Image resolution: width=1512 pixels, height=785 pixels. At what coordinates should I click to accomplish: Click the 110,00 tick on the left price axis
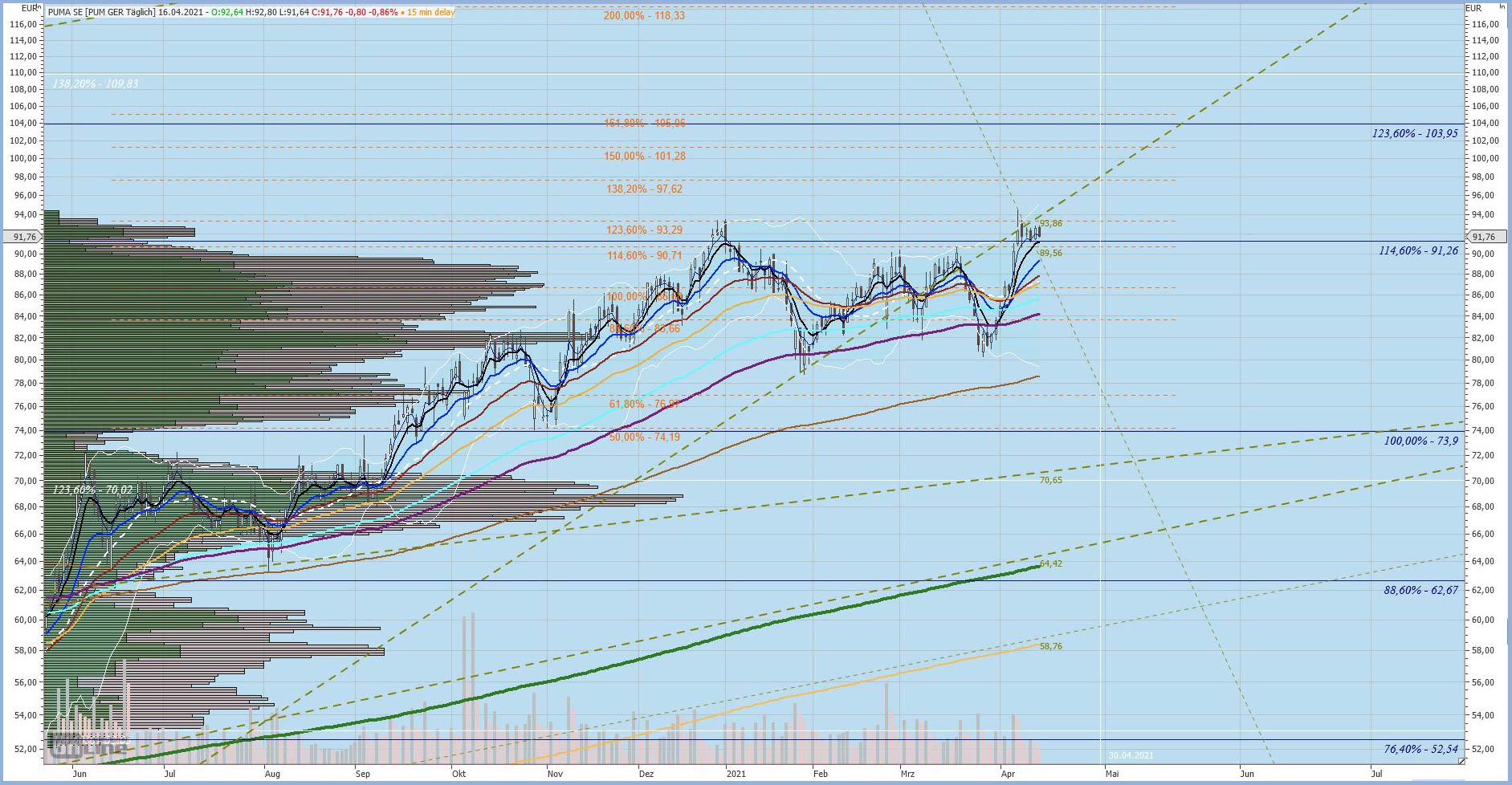[x=24, y=72]
